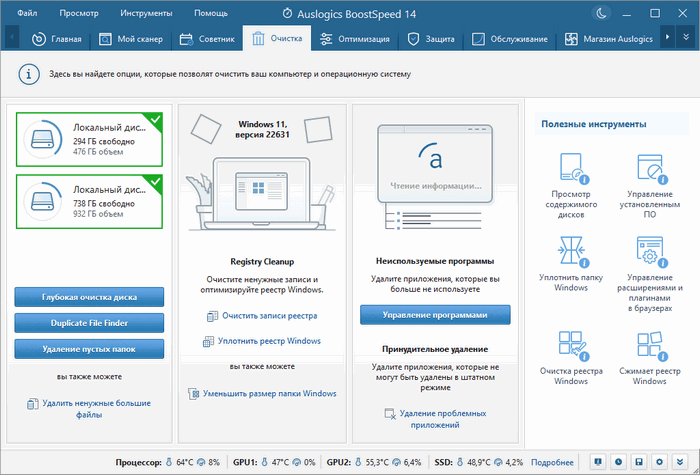Click the registry defrag grid icon

pyautogui.click(x=208, y=342)
